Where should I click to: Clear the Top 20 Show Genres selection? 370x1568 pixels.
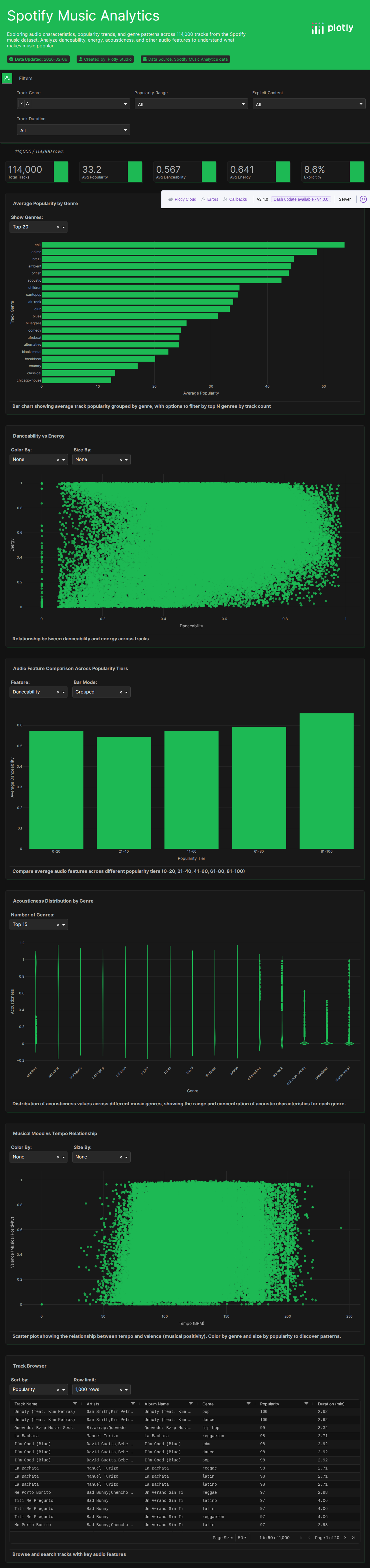58,227
